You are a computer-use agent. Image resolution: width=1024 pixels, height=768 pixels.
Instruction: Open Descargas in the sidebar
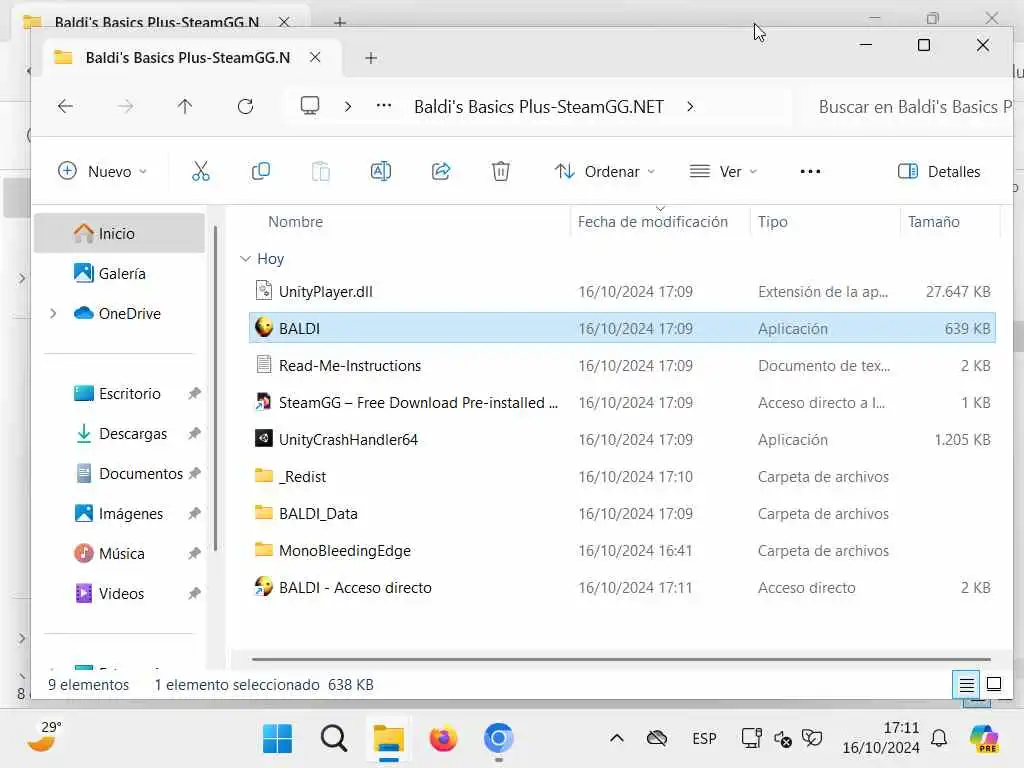120,433
